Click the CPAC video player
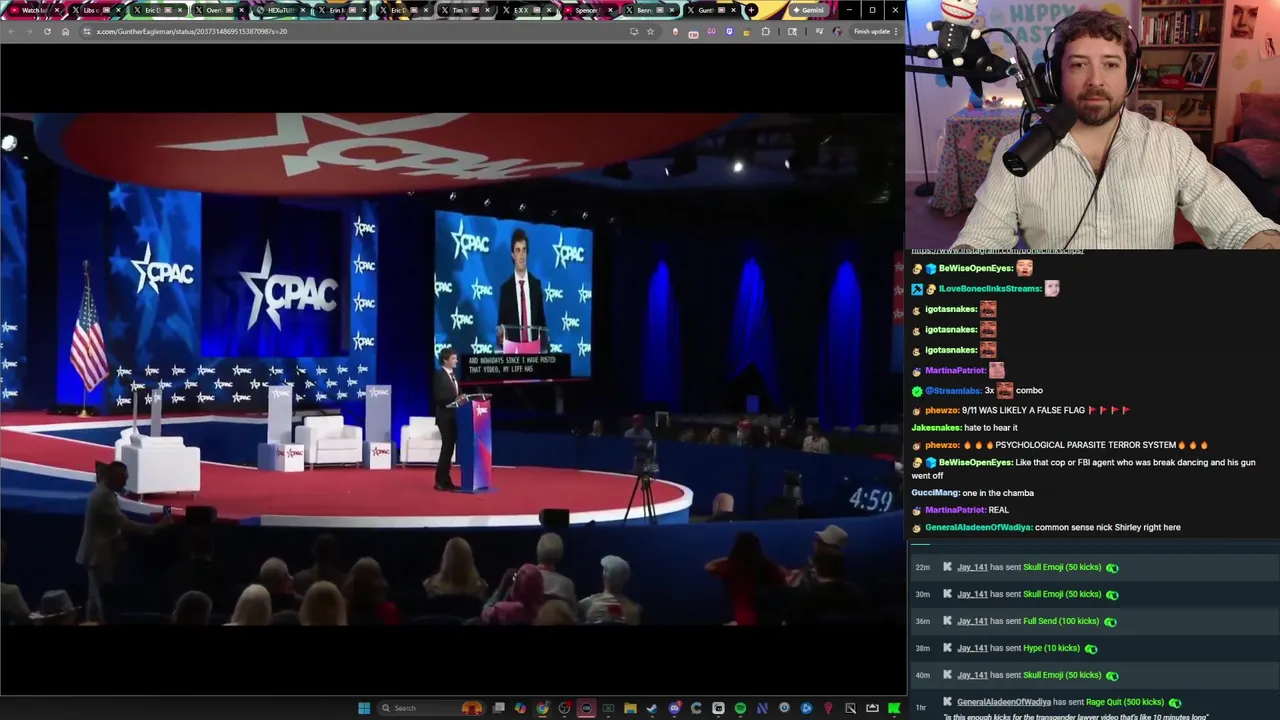This screenshot has height=720, width=1280. point(452,368)
